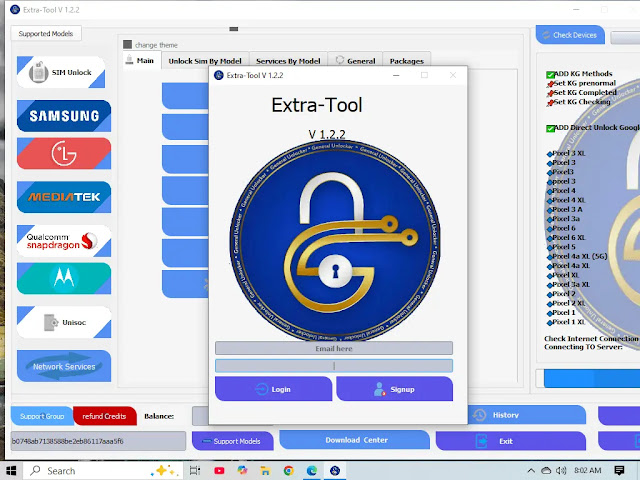Viewport: 640px width, 480px height.
Task: Click the Set KG Checking line
Action: coord(579,102)
